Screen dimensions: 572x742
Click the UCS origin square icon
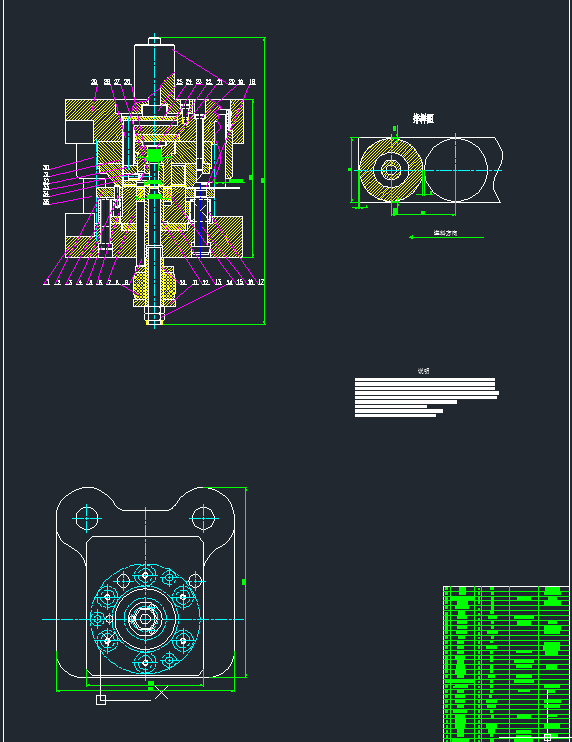(x=101, y=699)
